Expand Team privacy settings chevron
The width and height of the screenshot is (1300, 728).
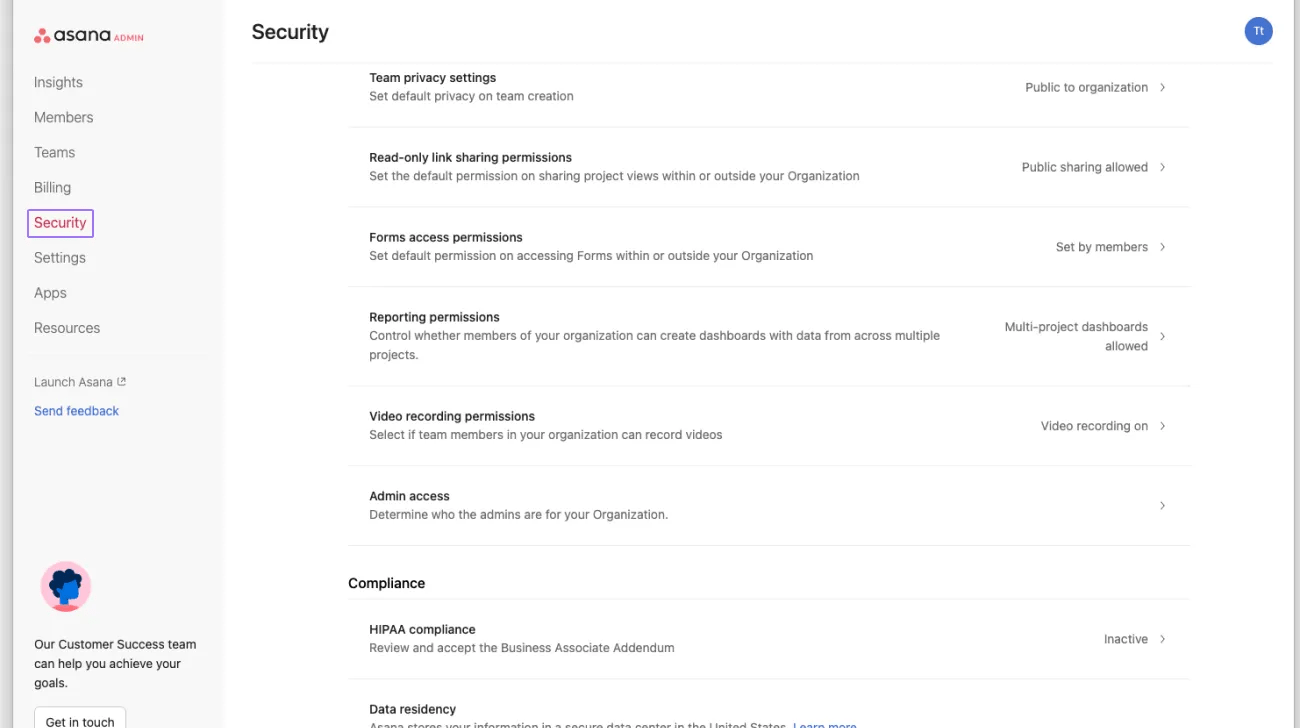coord(1162,88)
